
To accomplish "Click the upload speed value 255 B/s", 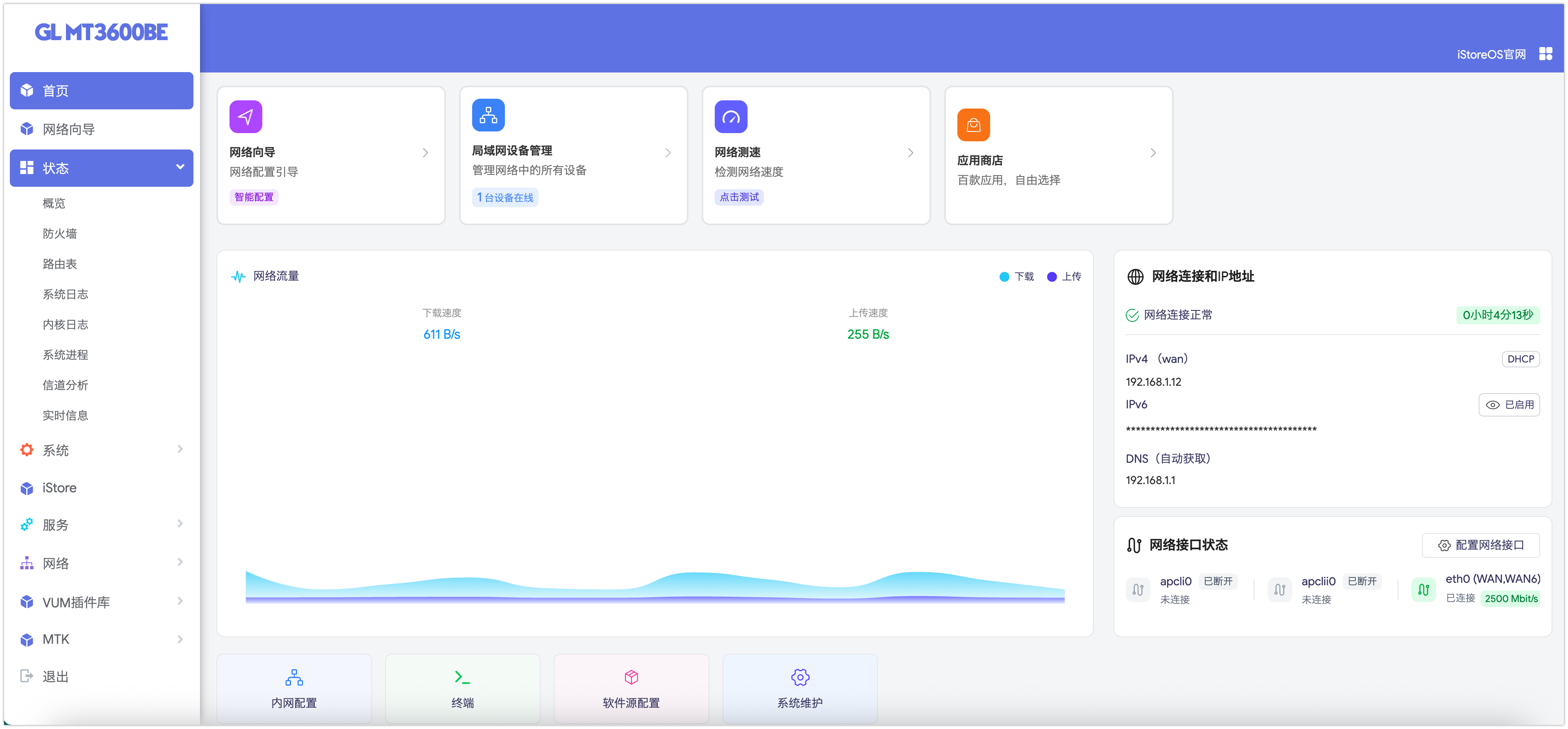I will click(x=868, y=335).
